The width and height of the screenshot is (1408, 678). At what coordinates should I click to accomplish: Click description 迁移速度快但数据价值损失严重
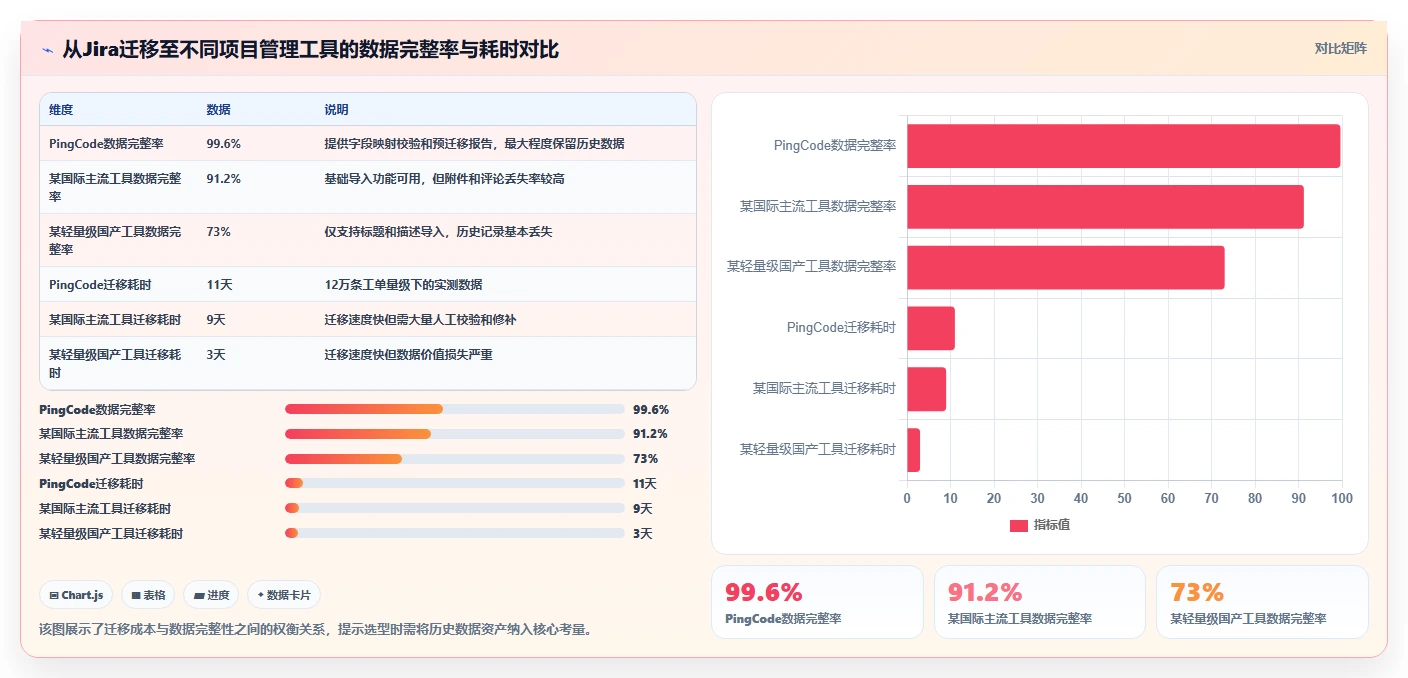click(408, 355)
